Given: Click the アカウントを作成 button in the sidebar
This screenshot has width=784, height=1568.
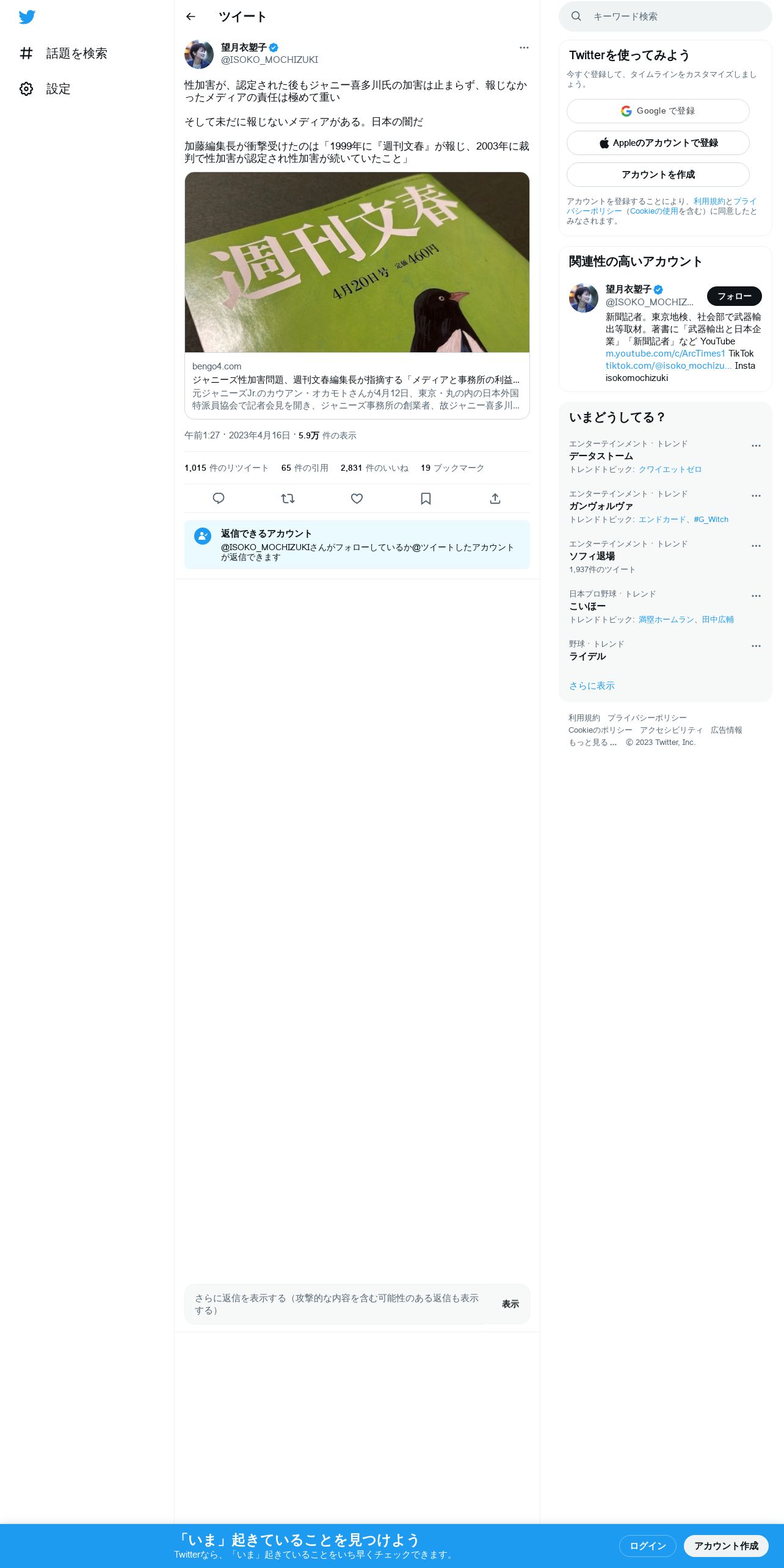Looking at the screenshot, I should pos(658,175).
